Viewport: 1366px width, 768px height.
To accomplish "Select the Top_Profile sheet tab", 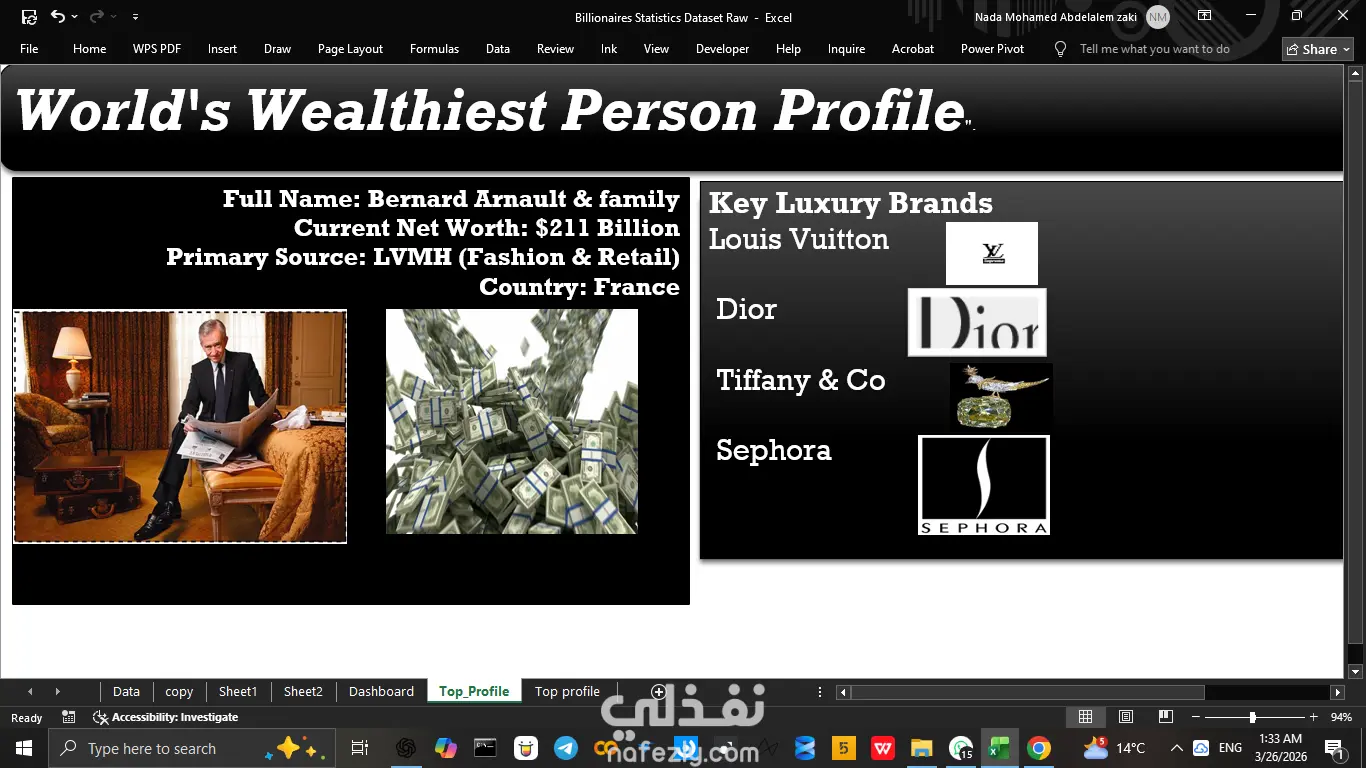I will tap(474, 691).
